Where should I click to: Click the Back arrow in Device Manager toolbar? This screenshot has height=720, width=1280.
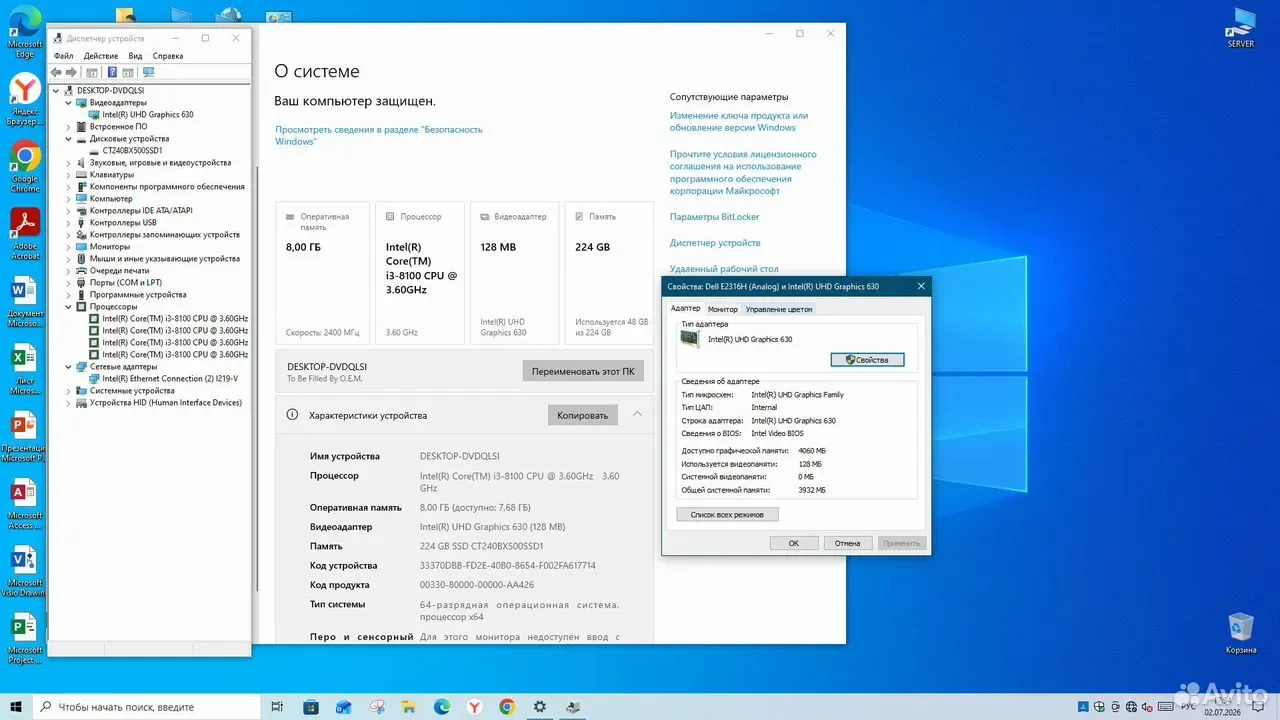tap(56, 72)
